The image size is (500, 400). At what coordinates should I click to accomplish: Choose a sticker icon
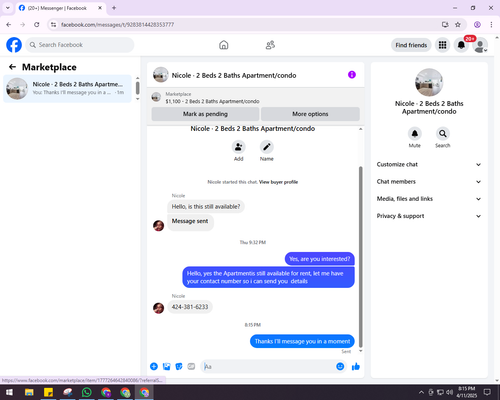(x=179, y=367)
